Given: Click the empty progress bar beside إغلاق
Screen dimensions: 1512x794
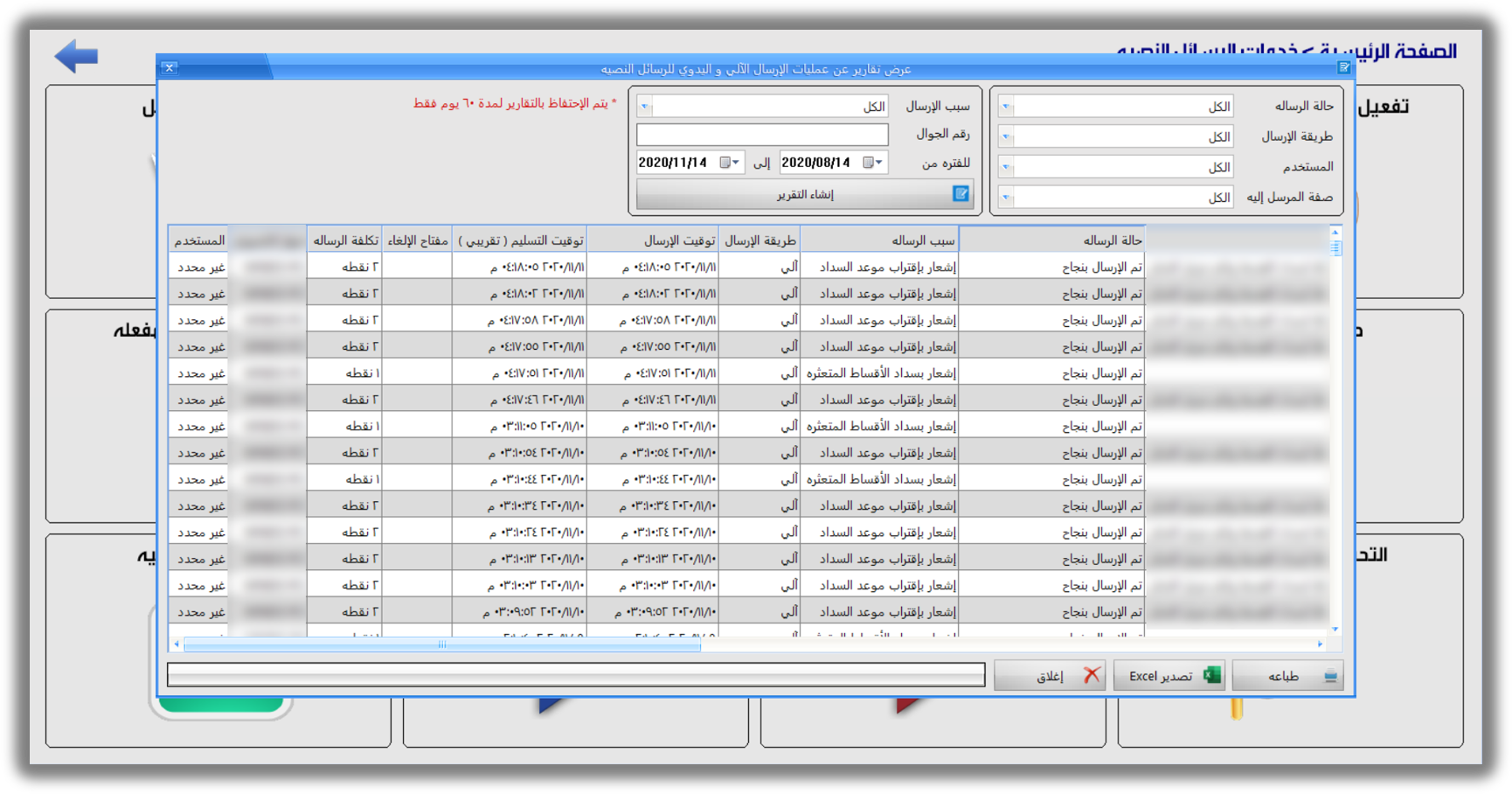Looking at the screenshot, I should pos(576,675).
